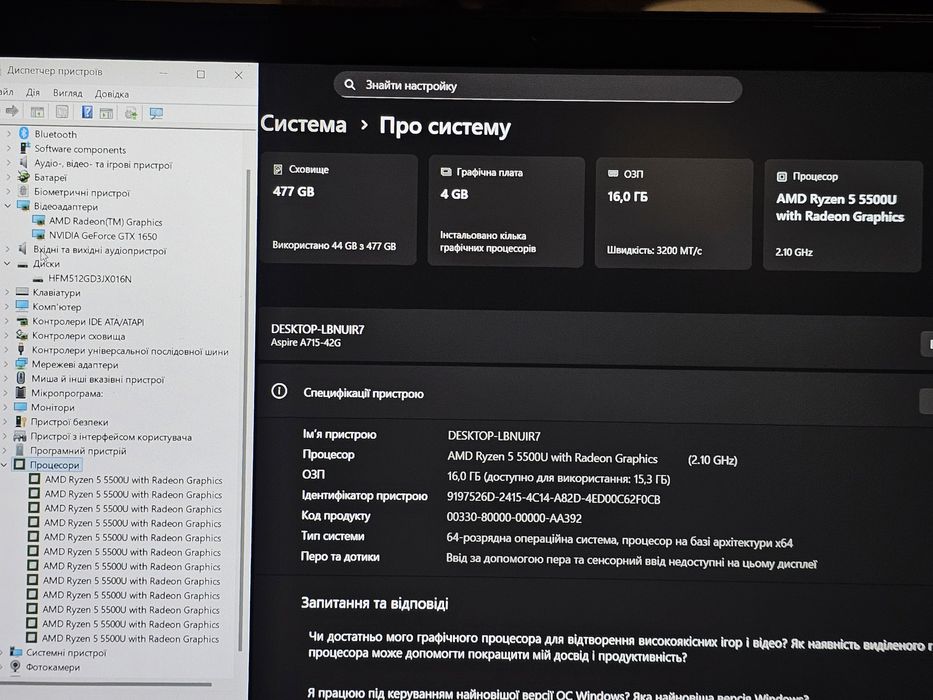Click the HFM512GD3JX016N disk drive icon
933x700 pixels.
click(38, 279)
